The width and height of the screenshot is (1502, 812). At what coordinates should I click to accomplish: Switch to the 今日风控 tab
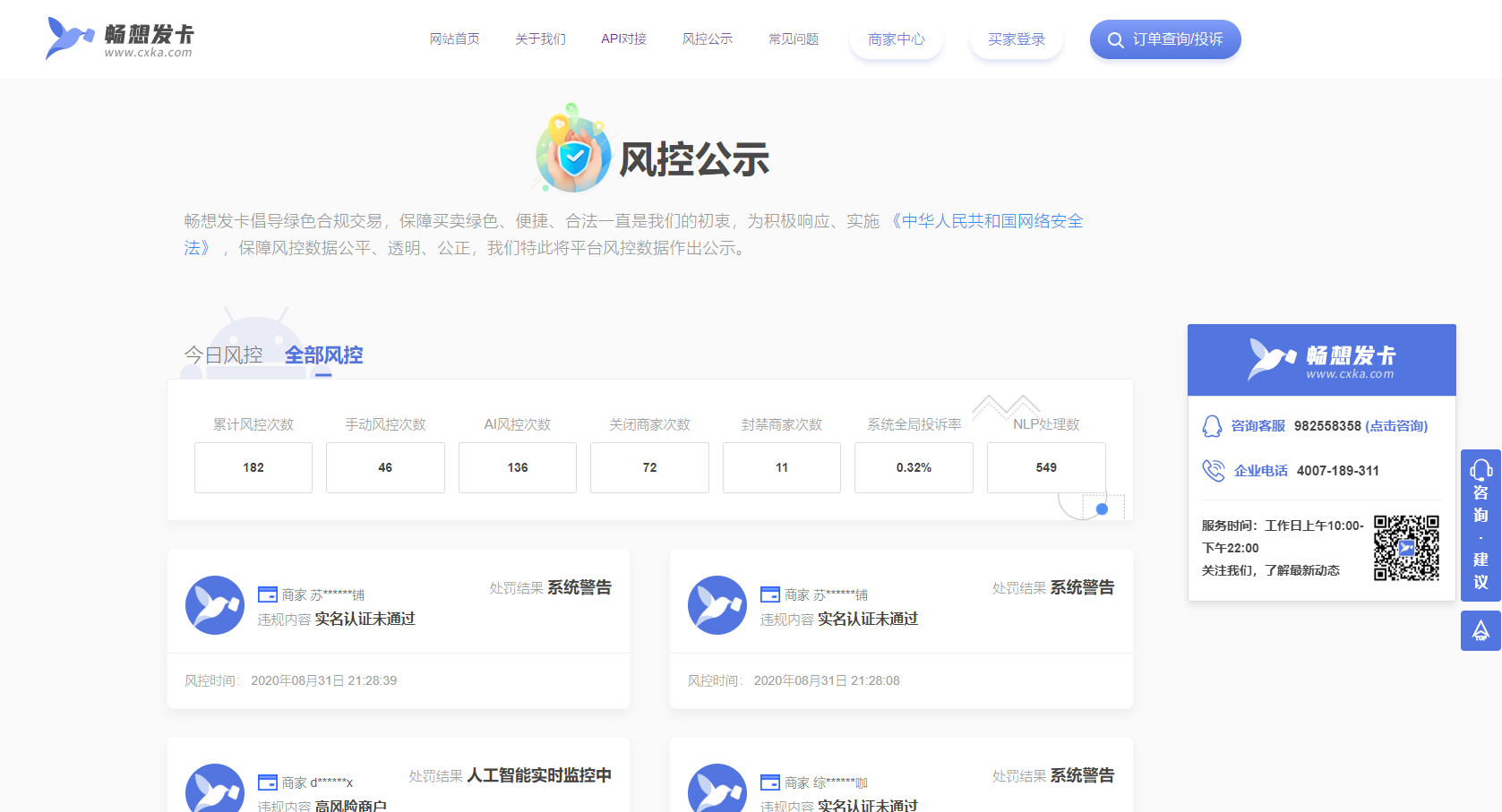click(x=223, y=355)
